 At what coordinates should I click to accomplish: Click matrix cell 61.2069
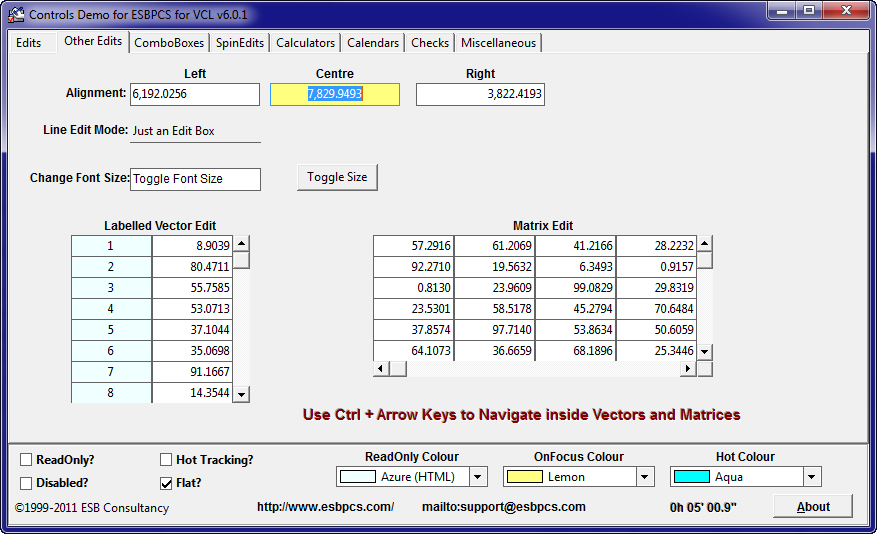(x=494, y=245)
